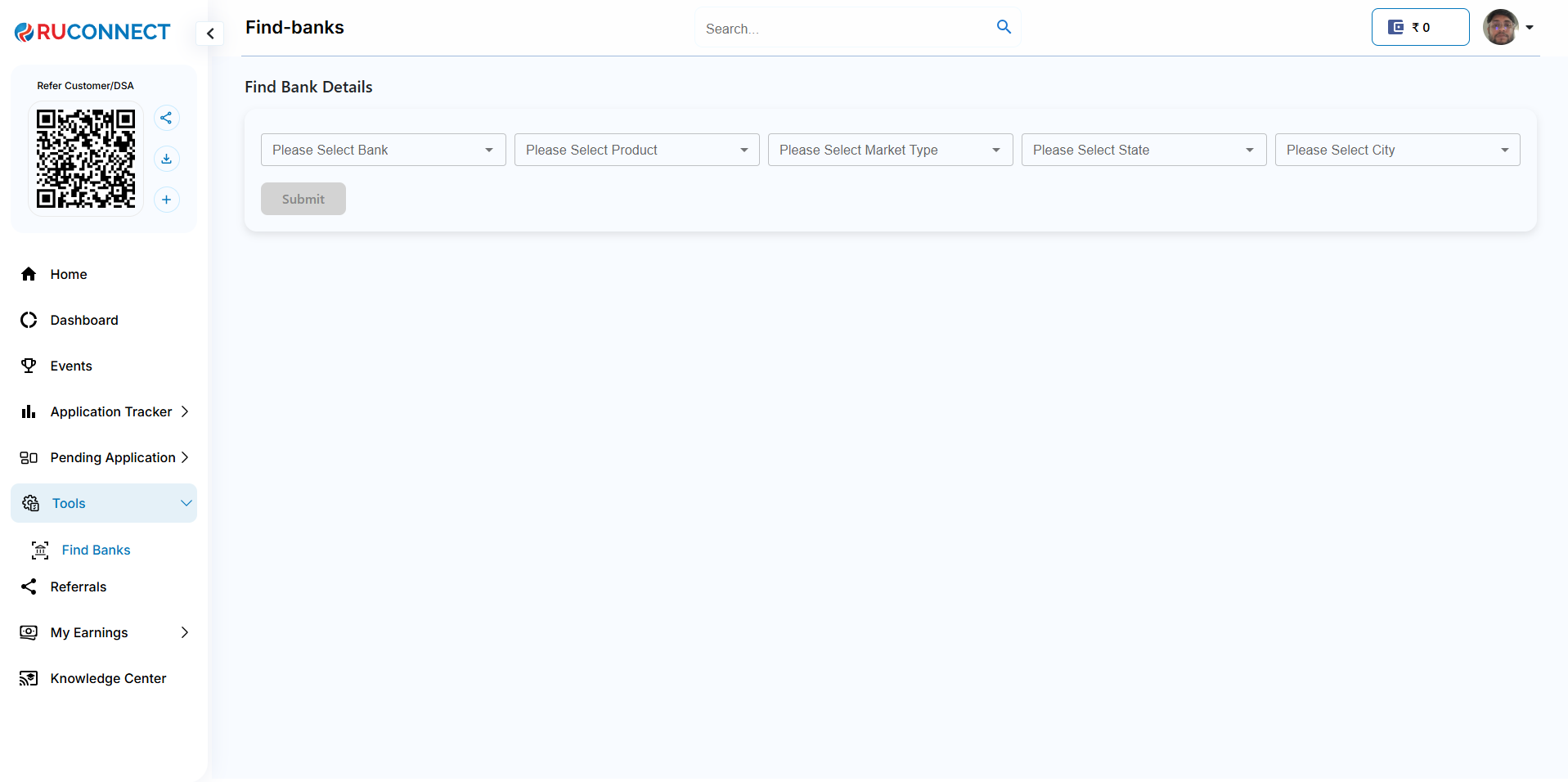This screenshot has height=782, width=1568.
Task: Open the Please Select State dropdown
Action: [x=1143, y=150]
